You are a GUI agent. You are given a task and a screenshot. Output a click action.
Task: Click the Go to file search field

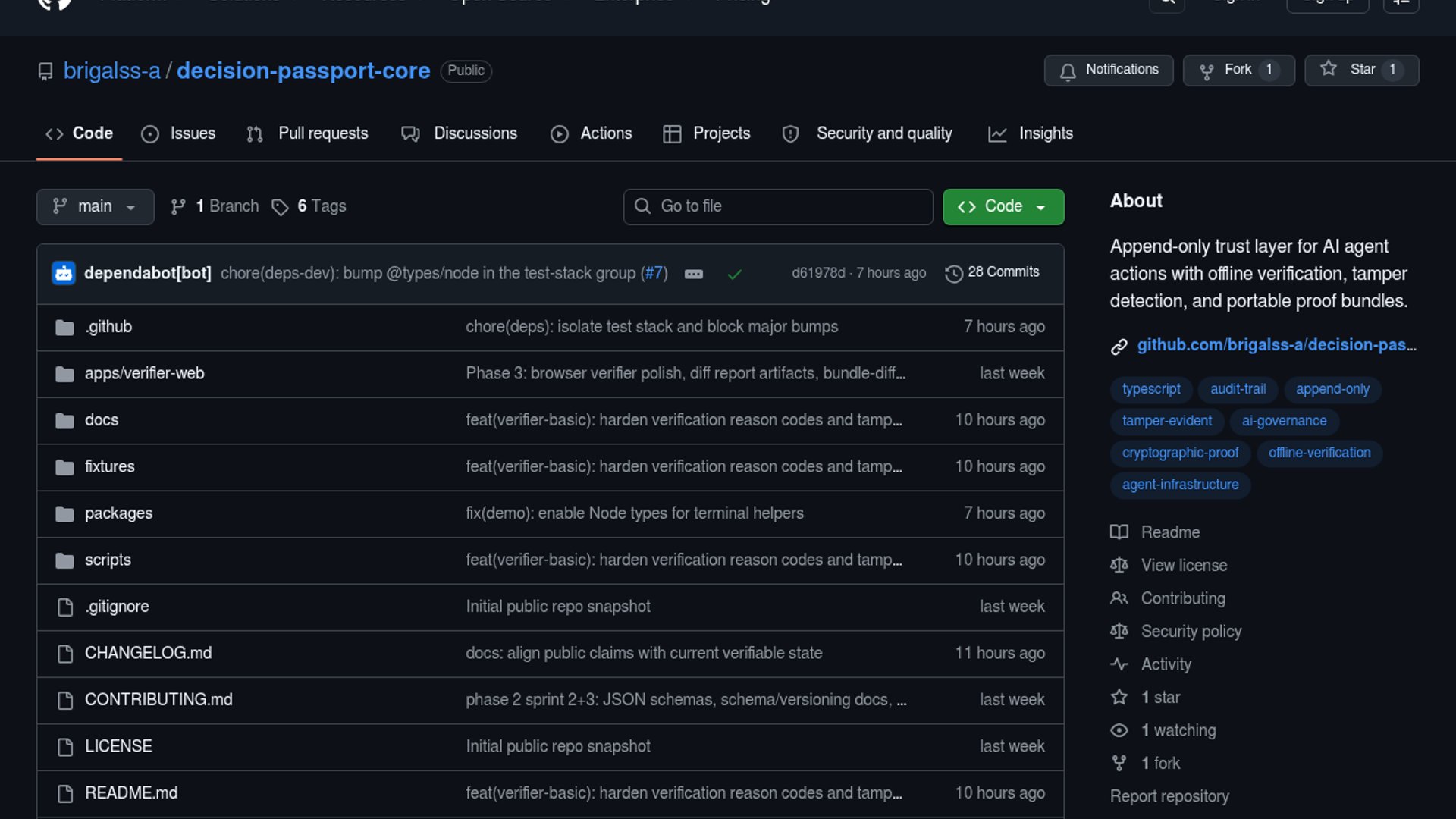(778, 206)
